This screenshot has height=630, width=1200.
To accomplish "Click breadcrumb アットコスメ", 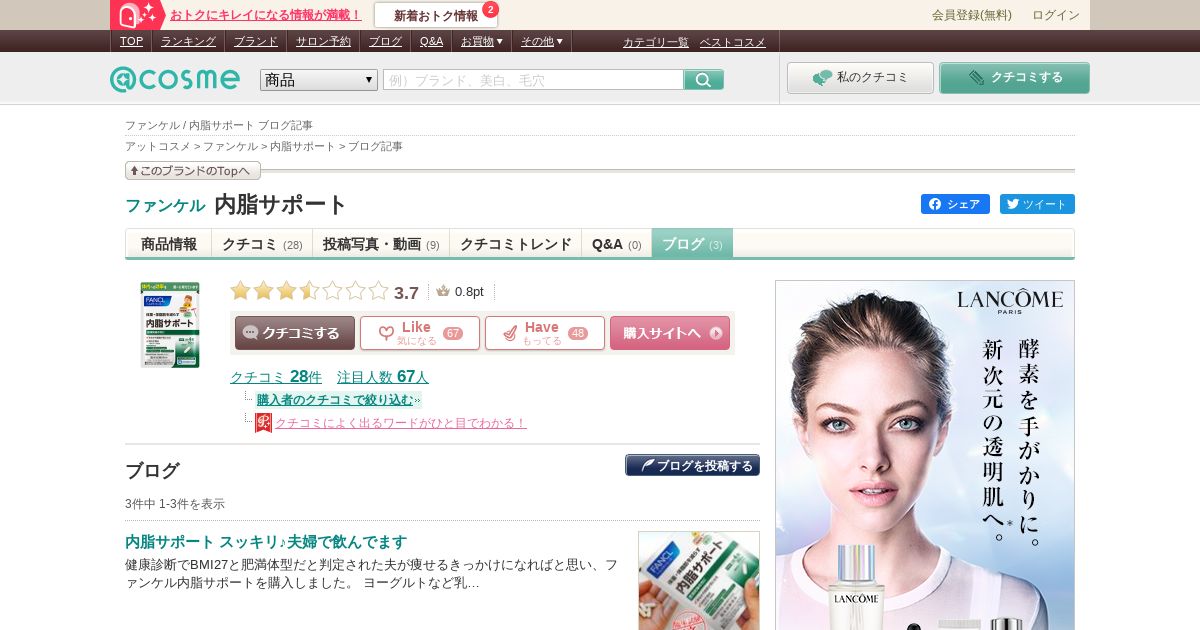I will click(x=158, y=146).
